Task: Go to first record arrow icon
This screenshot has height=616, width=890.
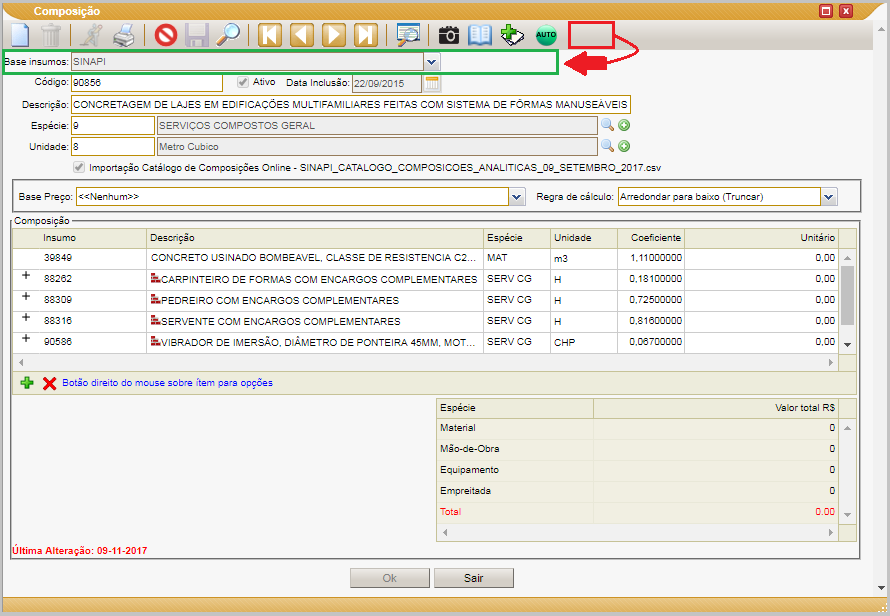Action: click(x=270, y=35)
